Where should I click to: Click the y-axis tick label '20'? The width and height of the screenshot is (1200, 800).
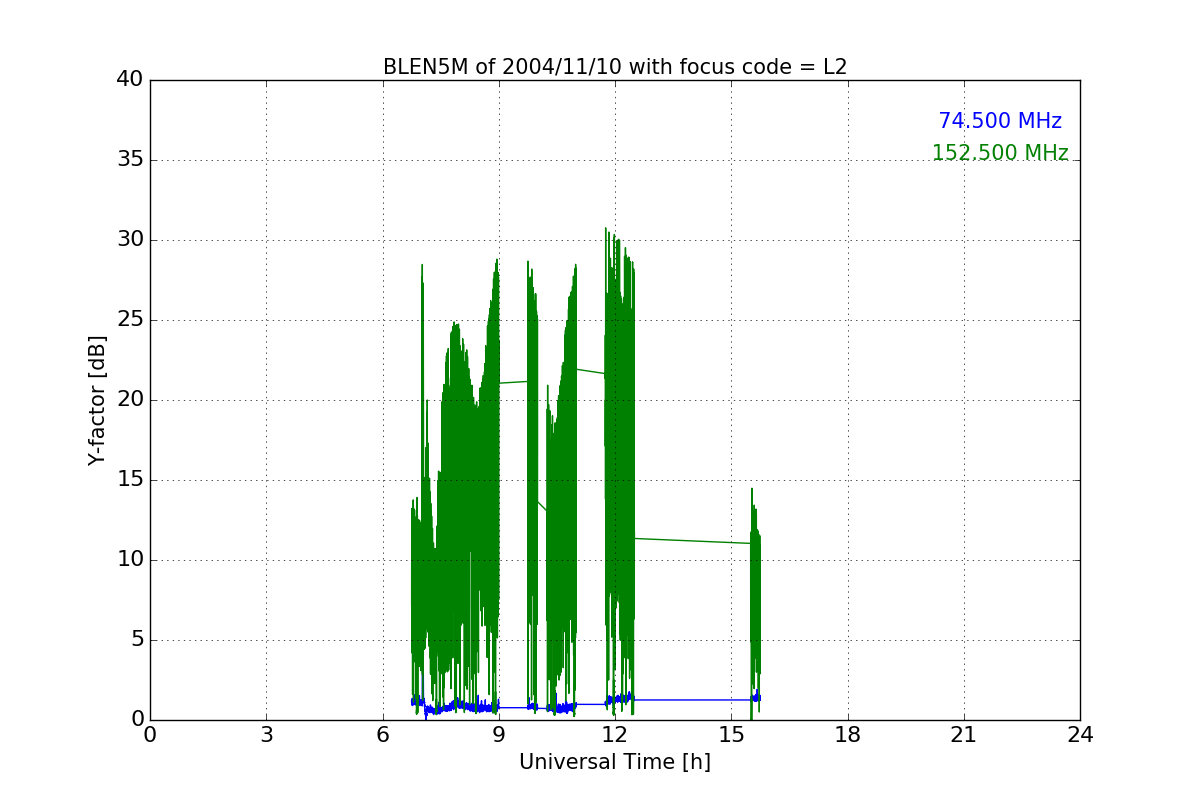(130, 399)
